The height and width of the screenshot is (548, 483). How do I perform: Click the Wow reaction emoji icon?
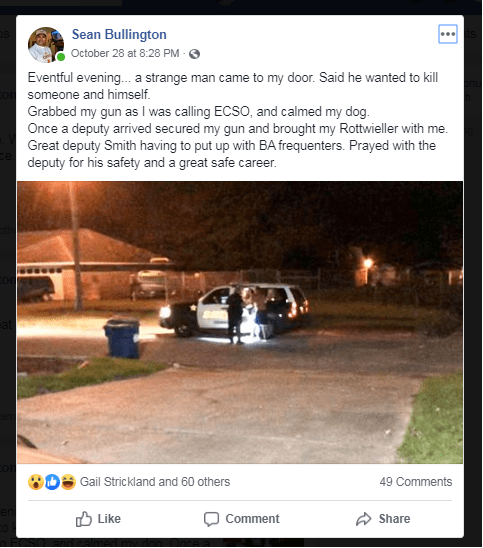click(36, 482)
